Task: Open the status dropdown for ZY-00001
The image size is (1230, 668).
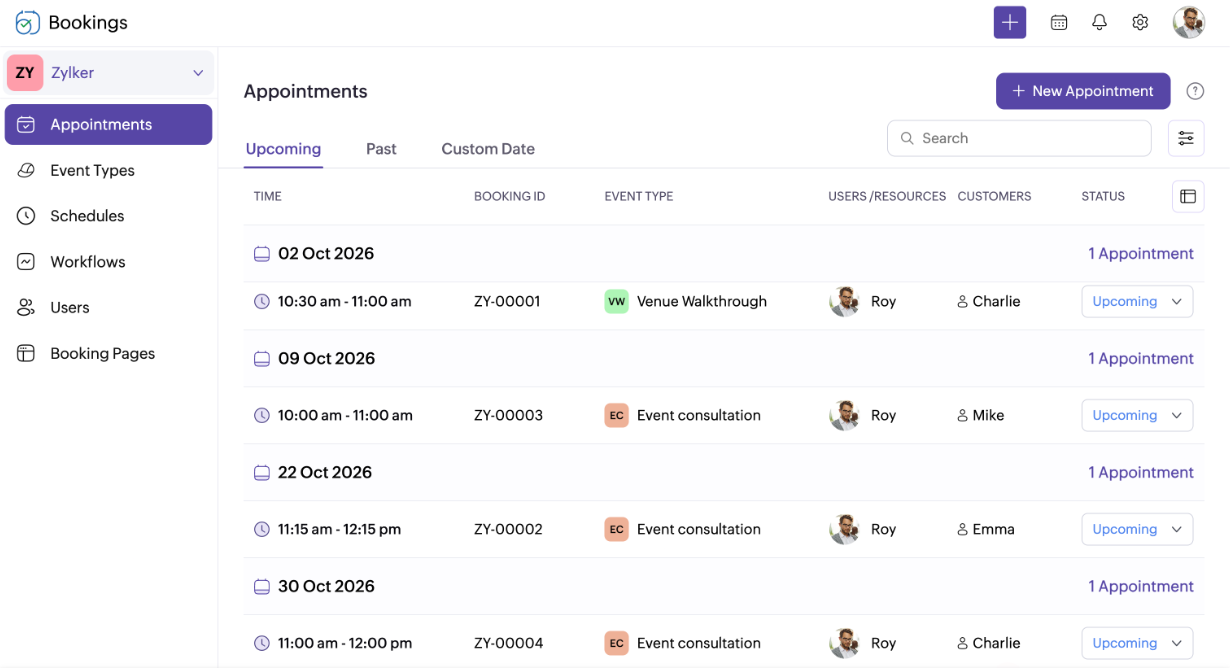Action: coord(1137,301)
